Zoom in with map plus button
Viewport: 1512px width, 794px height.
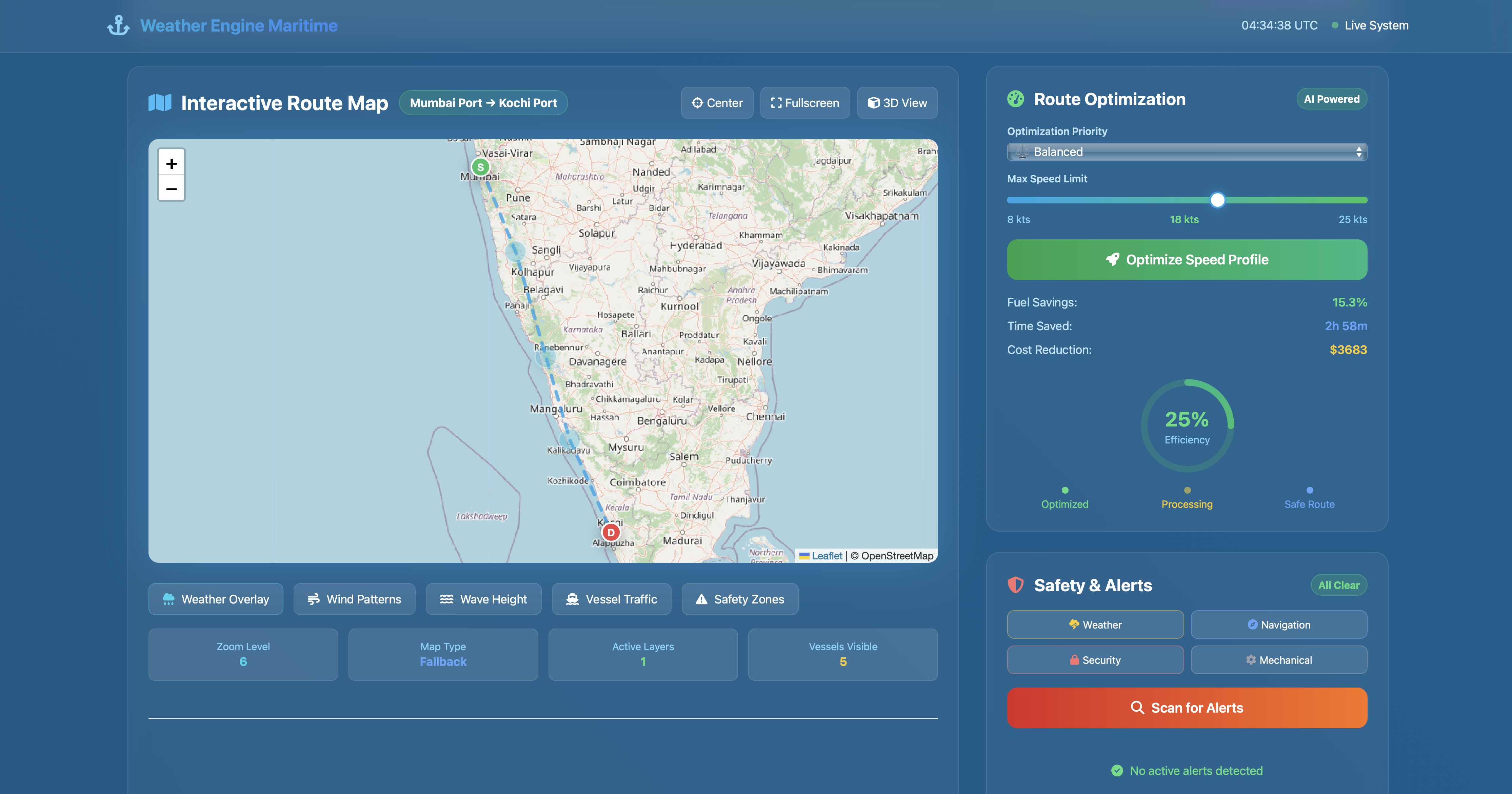(172, 163)
